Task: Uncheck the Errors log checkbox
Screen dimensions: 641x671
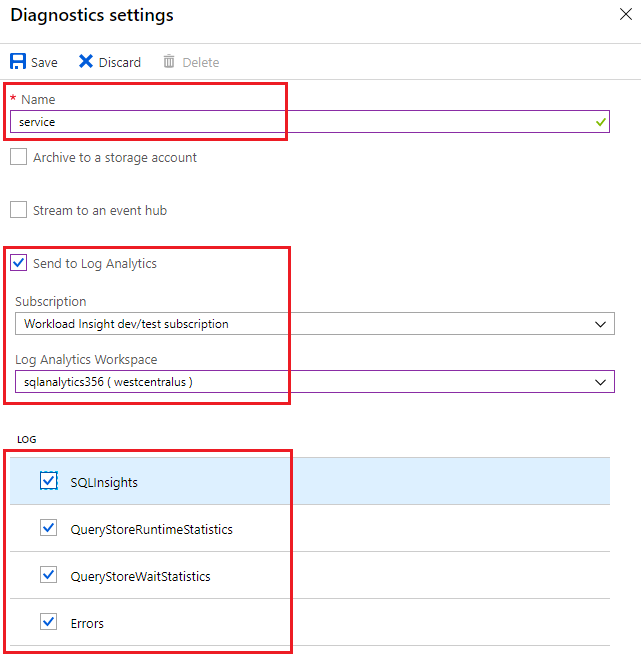Action: (49, 622)
